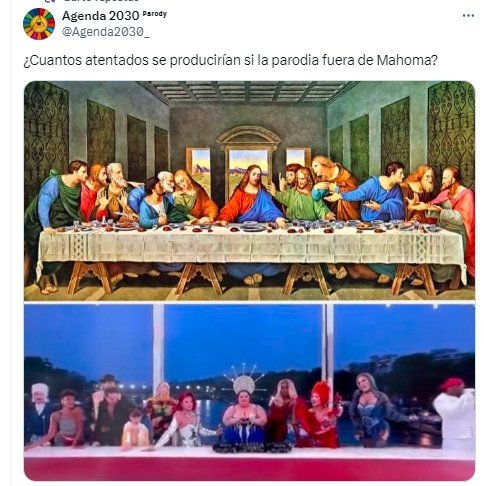Select the tweet text about Mahoma

click(230, 60)
